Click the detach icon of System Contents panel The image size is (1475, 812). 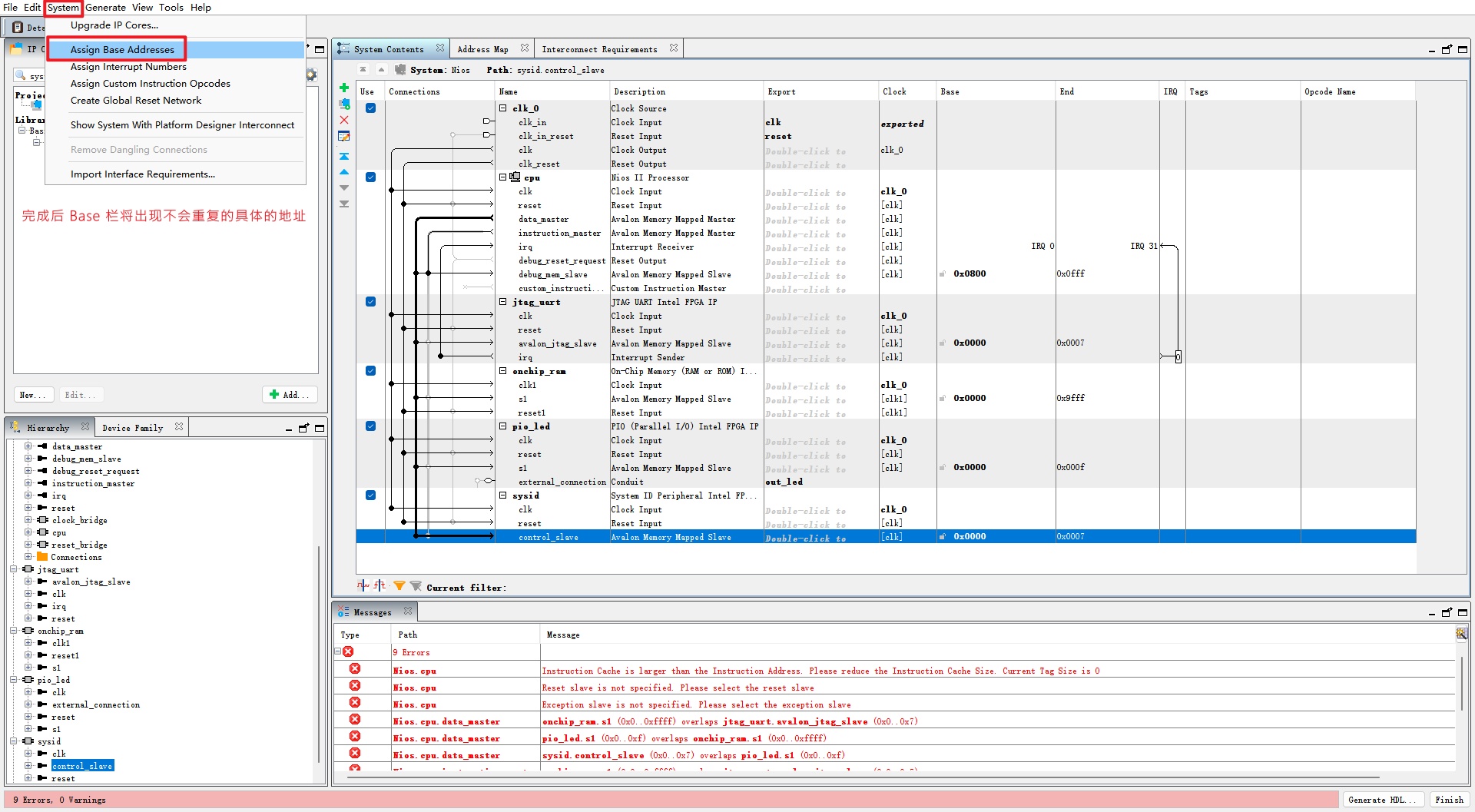[1447, 49]
